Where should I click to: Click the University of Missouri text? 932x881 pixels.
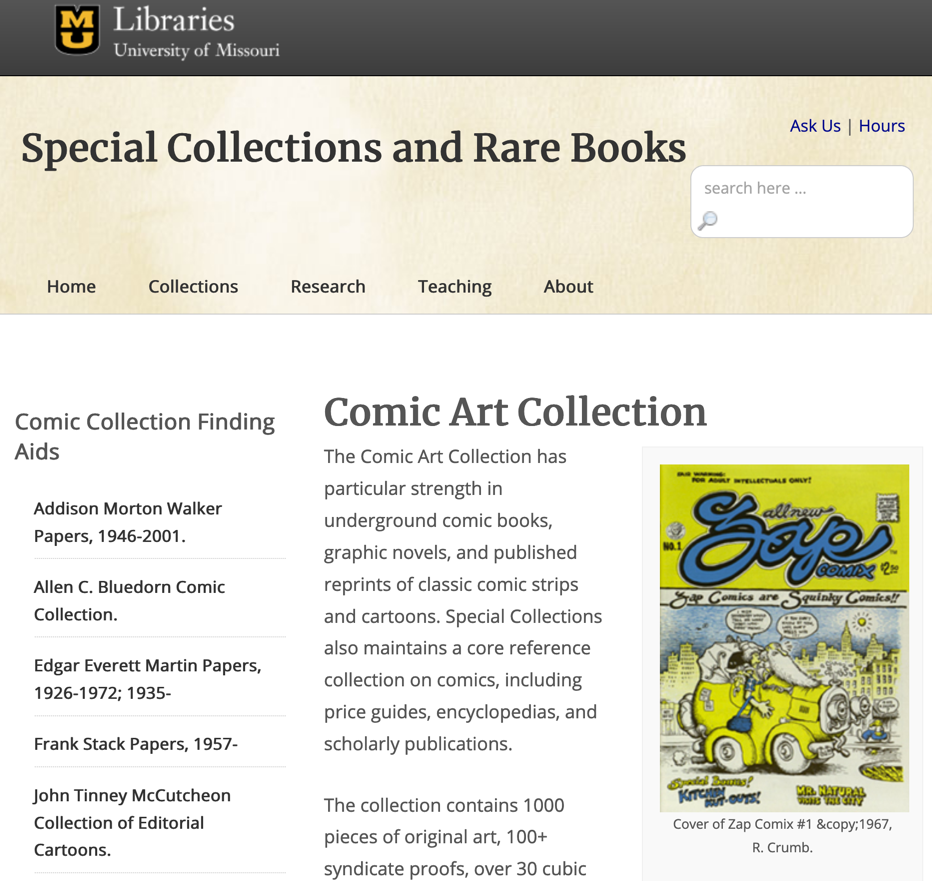coord(197,51)
